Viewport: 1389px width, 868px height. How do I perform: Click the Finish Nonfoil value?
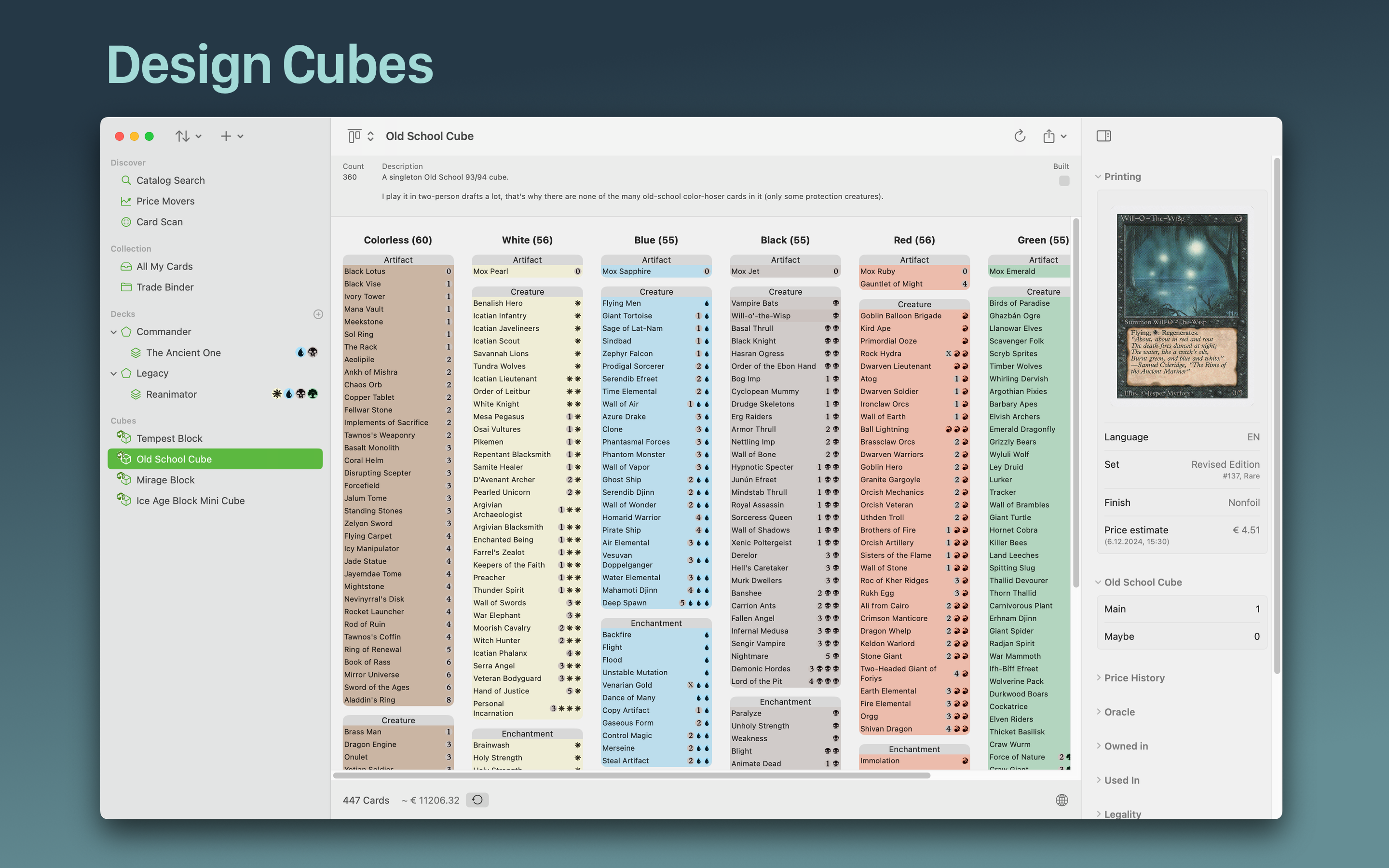tap(1244, 502)
